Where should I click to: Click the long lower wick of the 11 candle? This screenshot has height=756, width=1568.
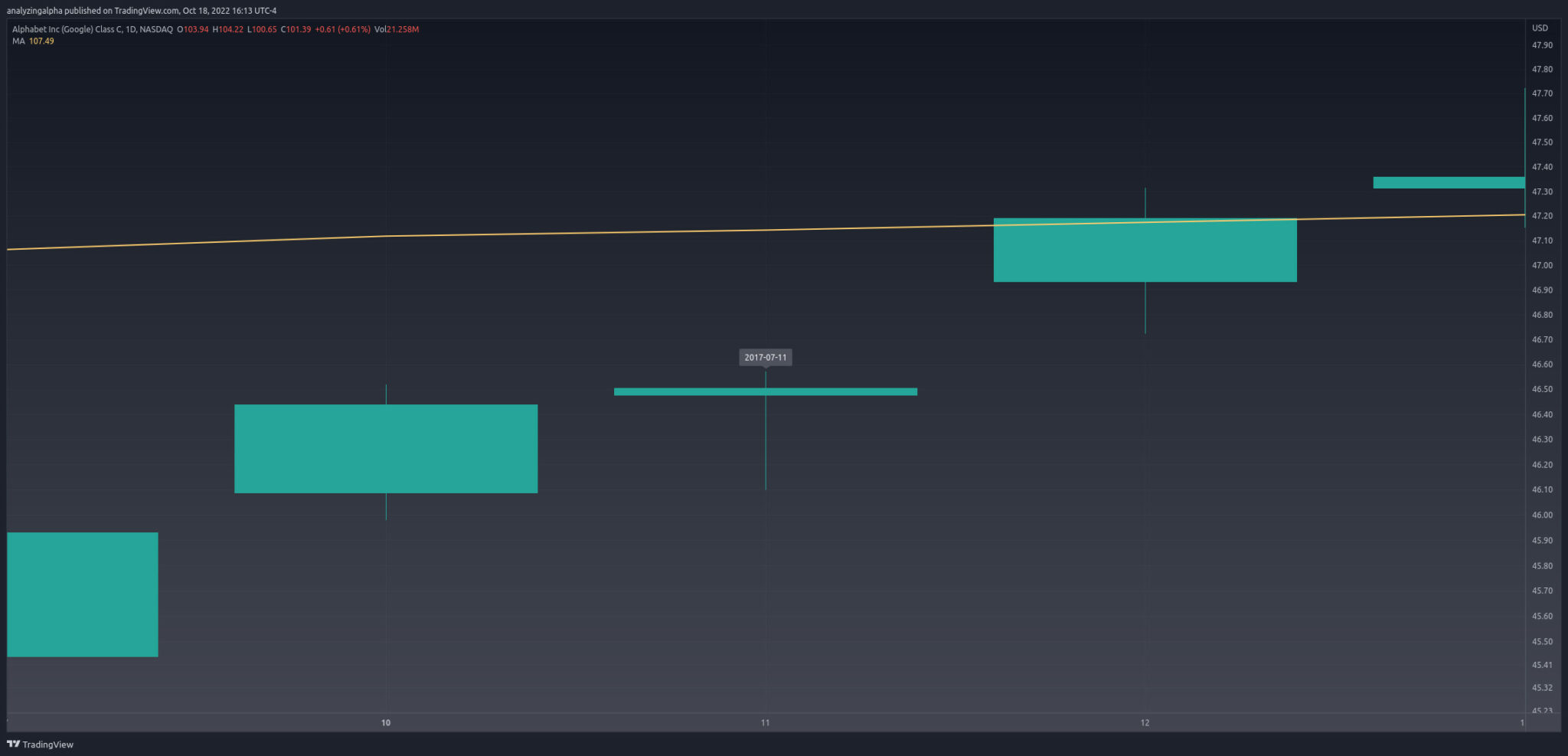click(766, 444)
